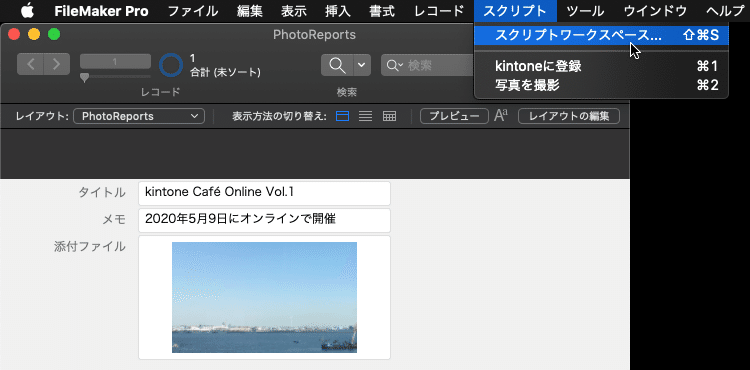Viewport: 750px width, 370px height.
Task: Click the 検索 quick find field
Action: pos(428,65)
